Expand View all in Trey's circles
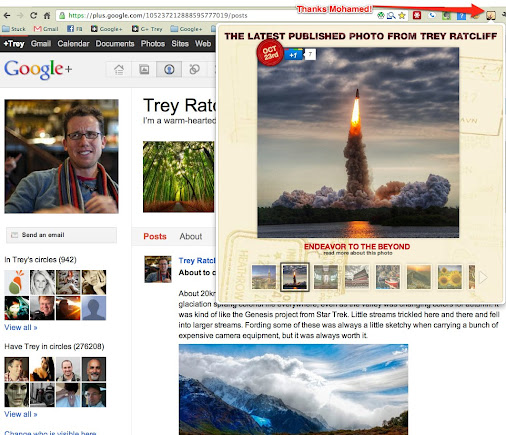Viewport: 506px width, 435px height. pyautogui.click(x=21, y=327)
